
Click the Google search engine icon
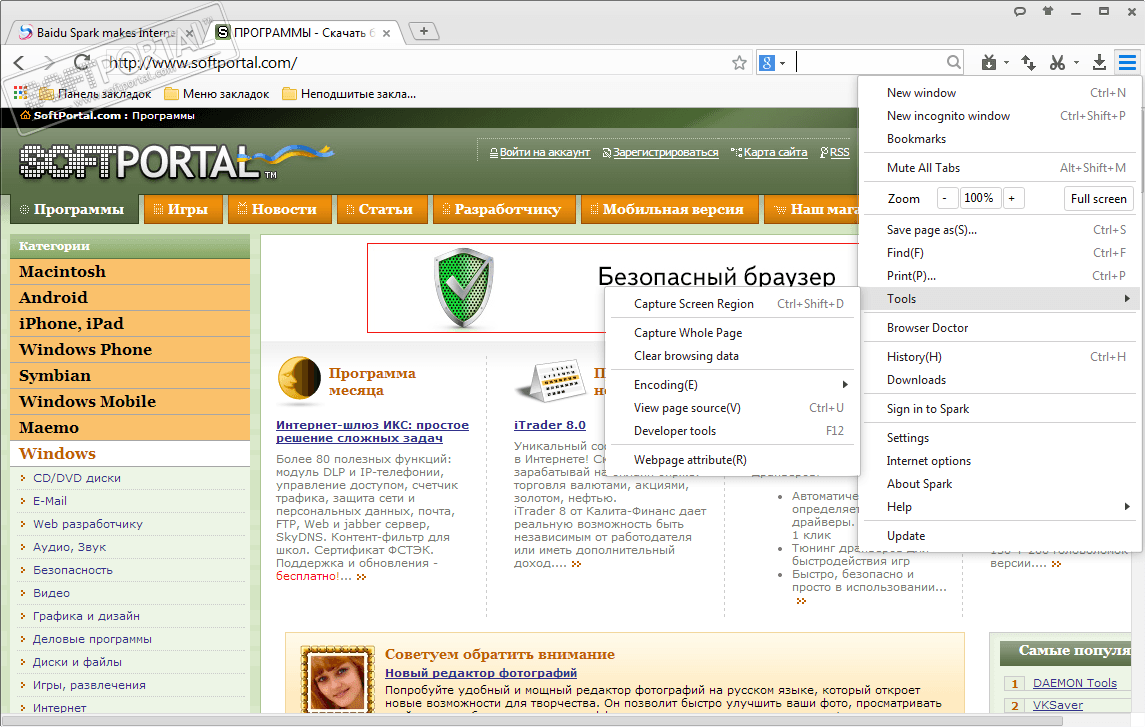pos(766,63)
